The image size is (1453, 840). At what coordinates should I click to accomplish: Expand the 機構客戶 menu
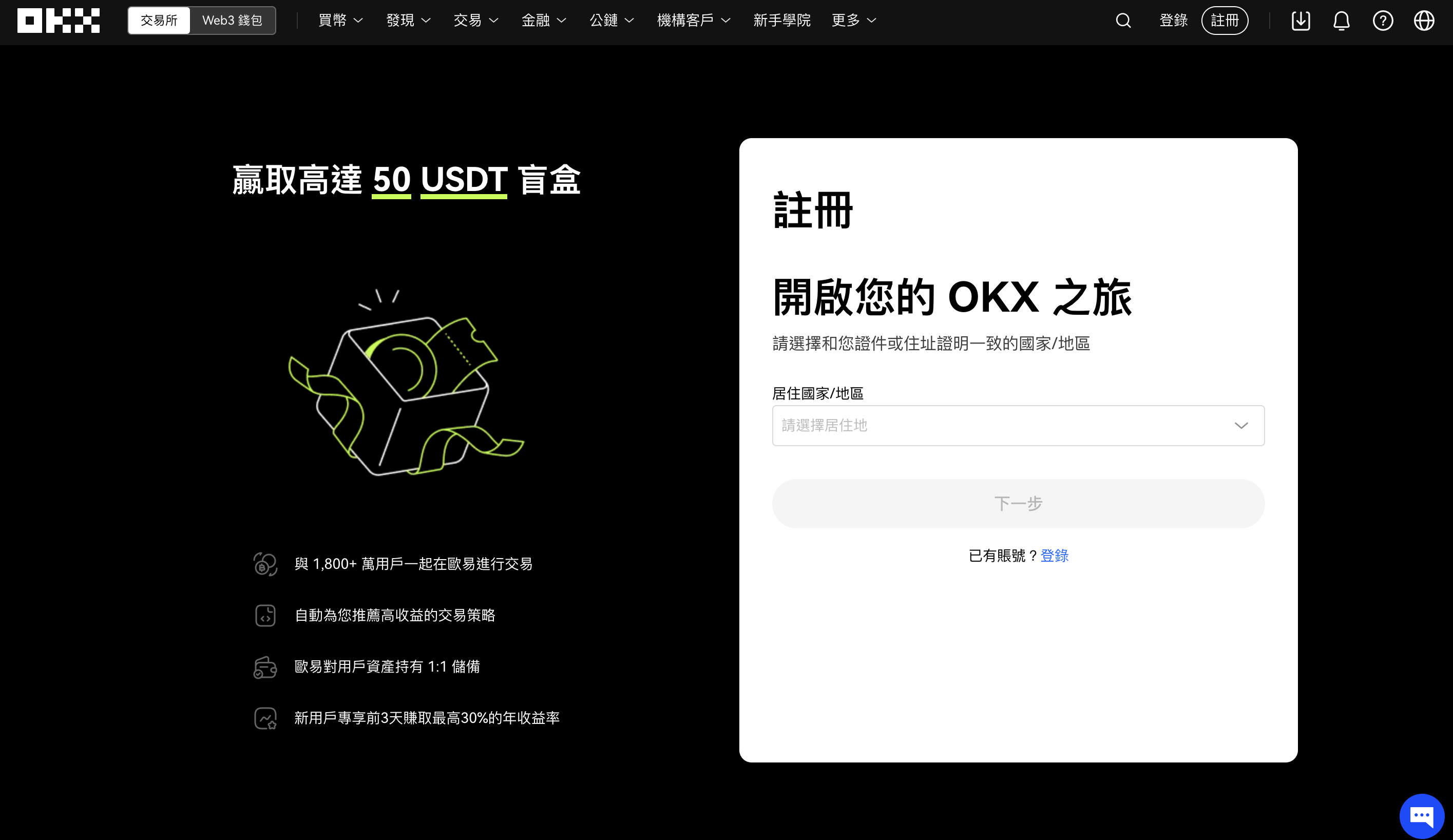[694, 21]
